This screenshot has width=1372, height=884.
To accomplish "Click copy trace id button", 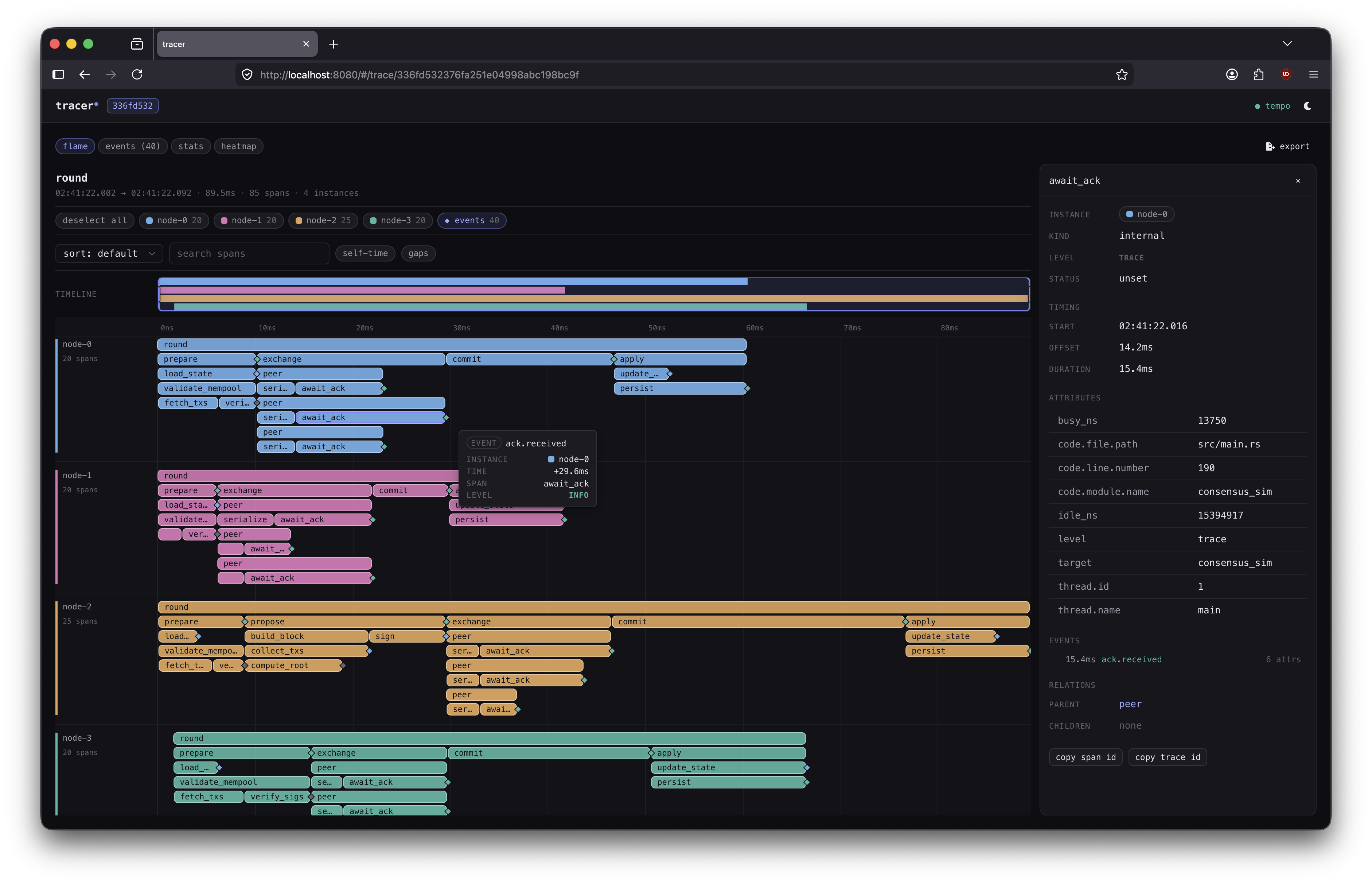I will click(1167, 757).
